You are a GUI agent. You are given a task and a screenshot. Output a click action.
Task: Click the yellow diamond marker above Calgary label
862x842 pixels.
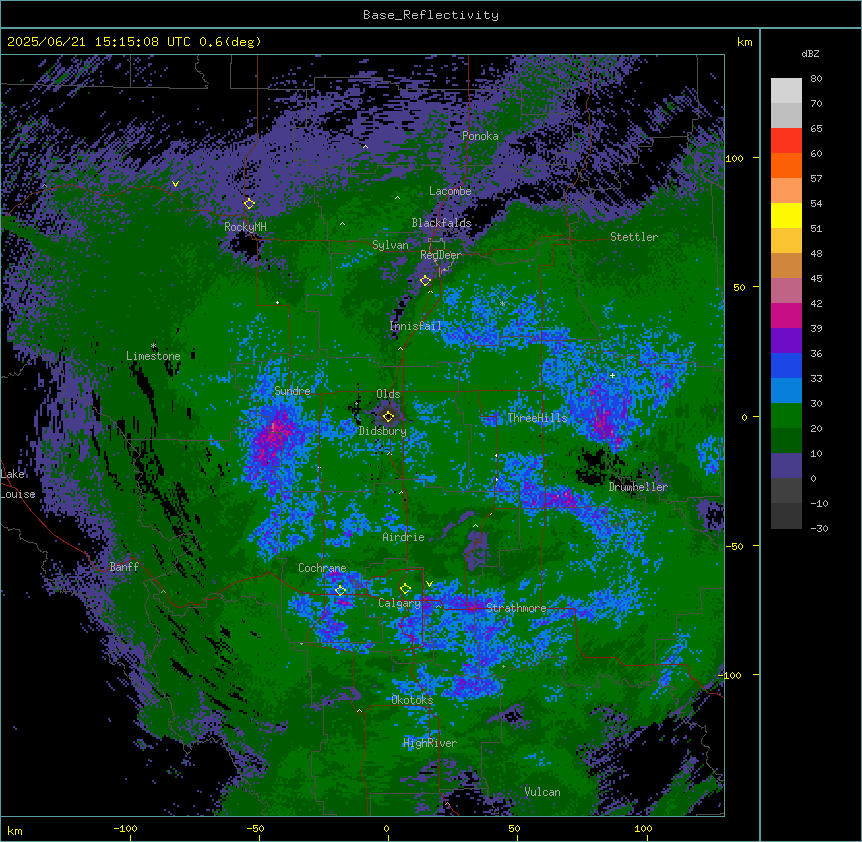(405, 589)
